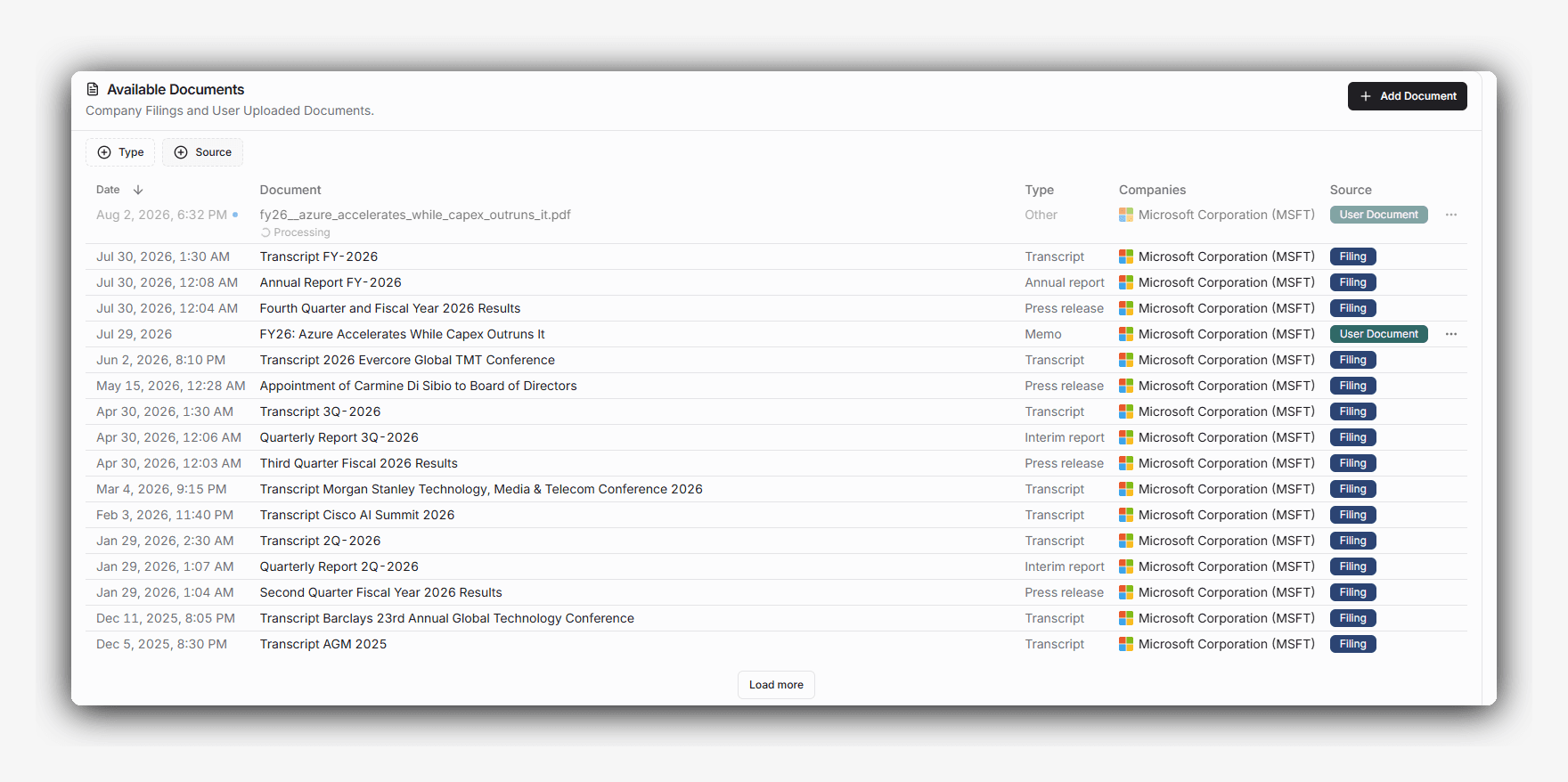Viewport: 1568px width, 782px height.
Task: Open Appointment of Carmine Di Sibio document
Action: coord(418,386)
